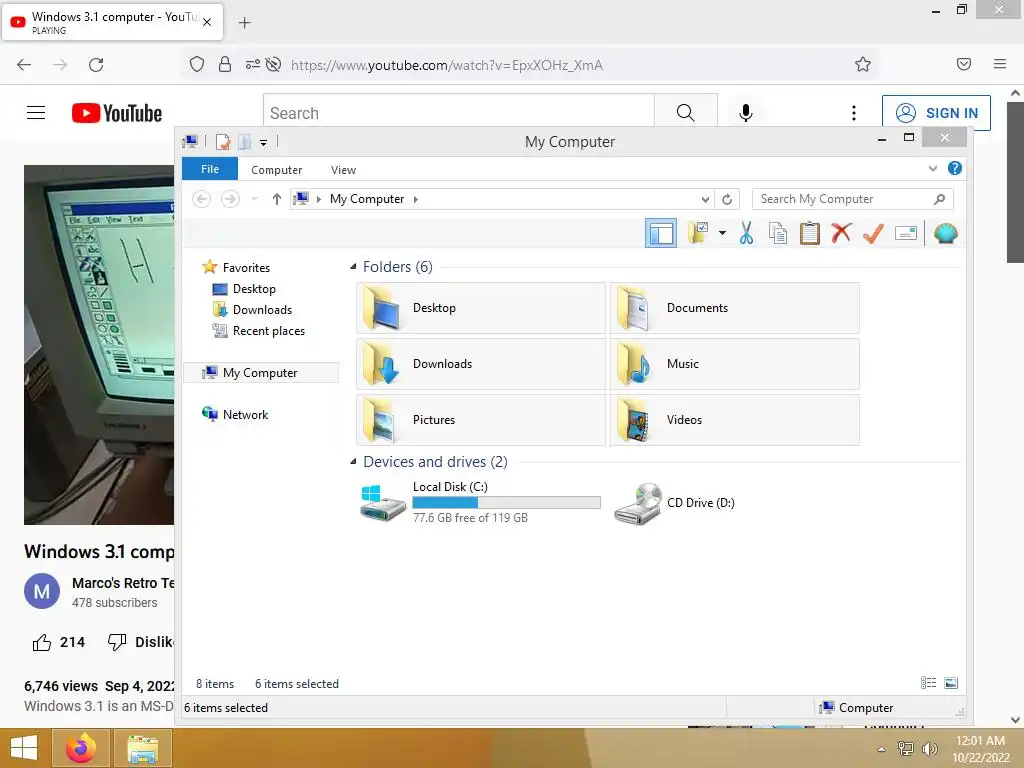Click YouTube voice search microphone
The height and width of the screenshot is (768, 1024).
coord(746,113)
